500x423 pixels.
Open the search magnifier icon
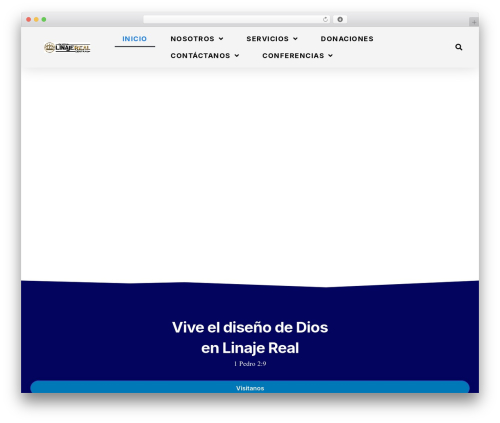click(x=459, y=47)
